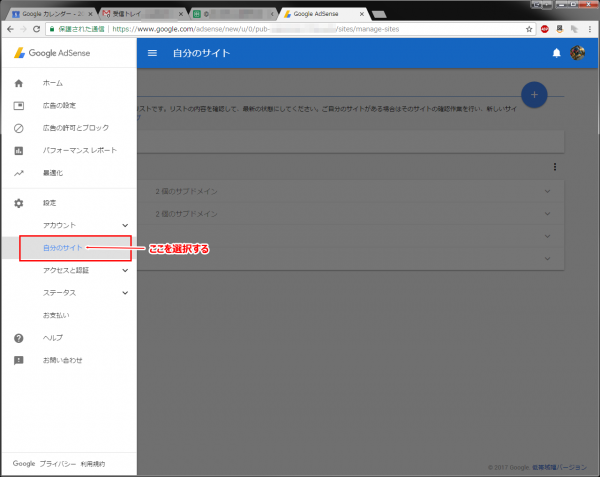
Task: Click the notifications bell icon
Action: click(557, 53)
